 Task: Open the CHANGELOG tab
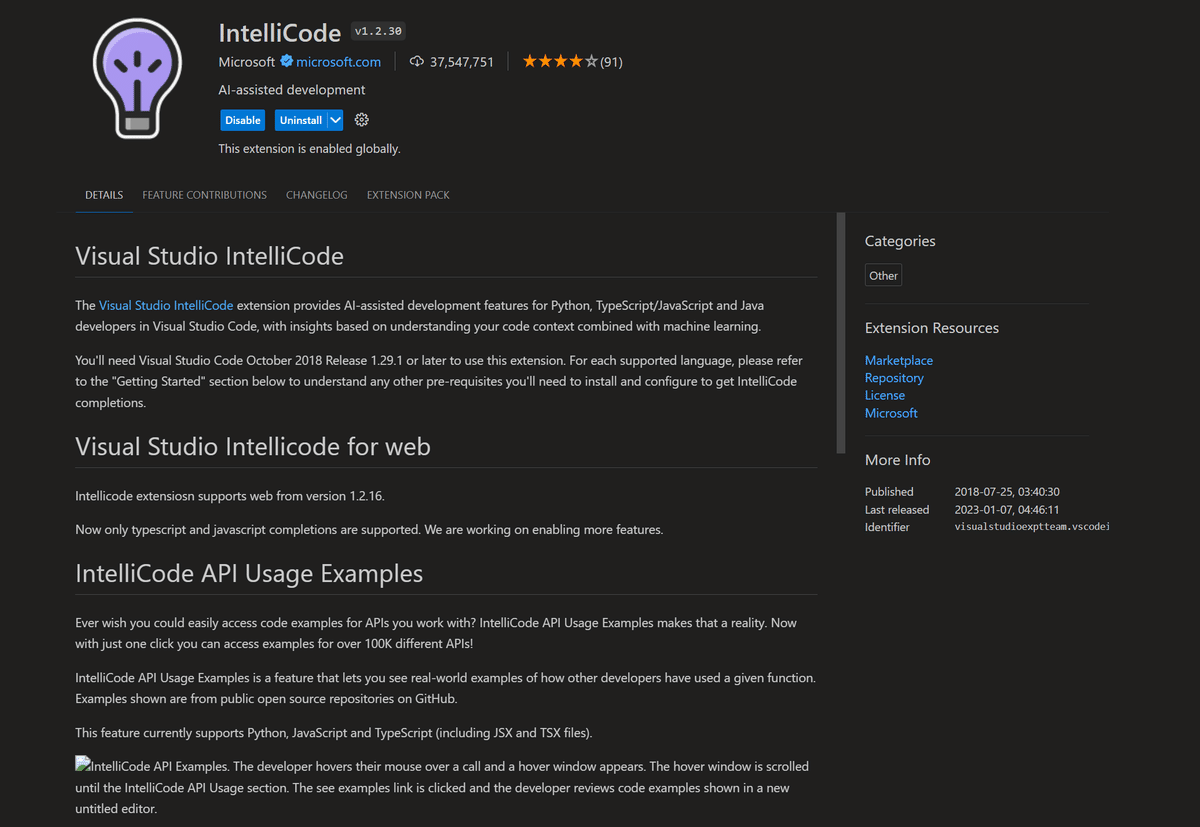click(x=316, y=194)
